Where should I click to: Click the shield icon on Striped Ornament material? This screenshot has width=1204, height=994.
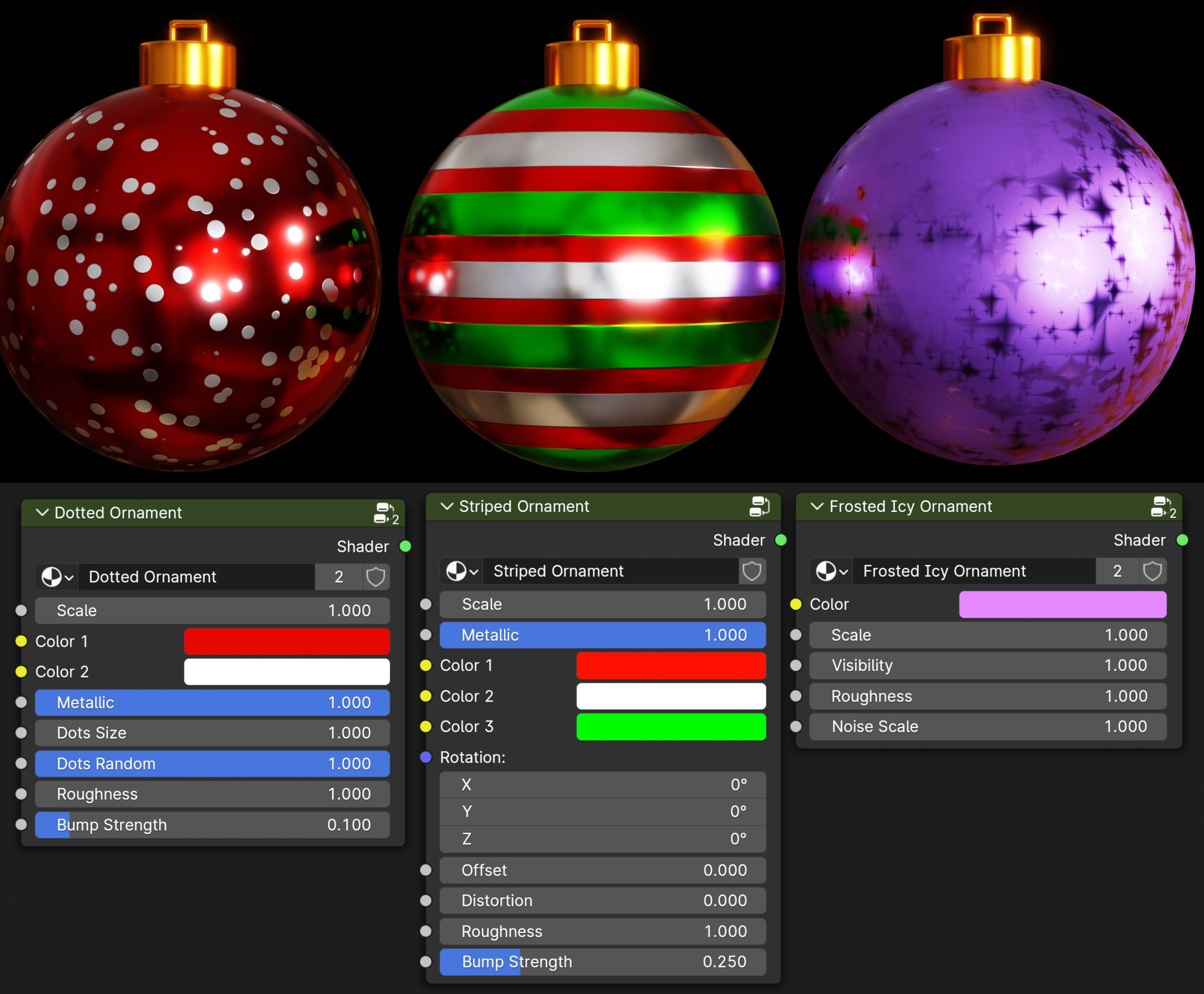pos(752,571)
